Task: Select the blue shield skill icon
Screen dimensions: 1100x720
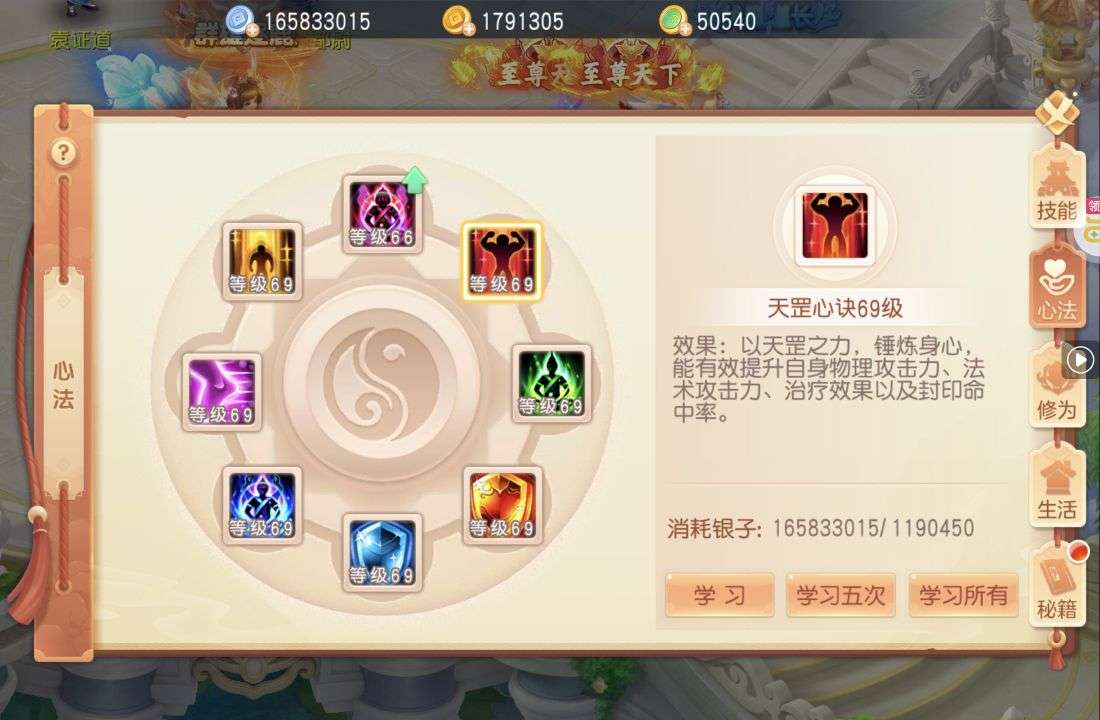Action: point(382,552)
